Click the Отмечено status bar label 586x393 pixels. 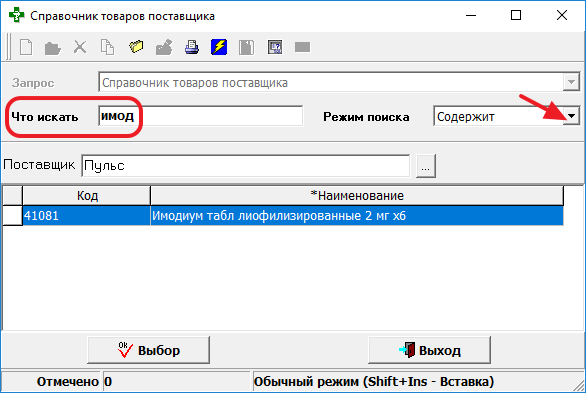tap(67, 382)
